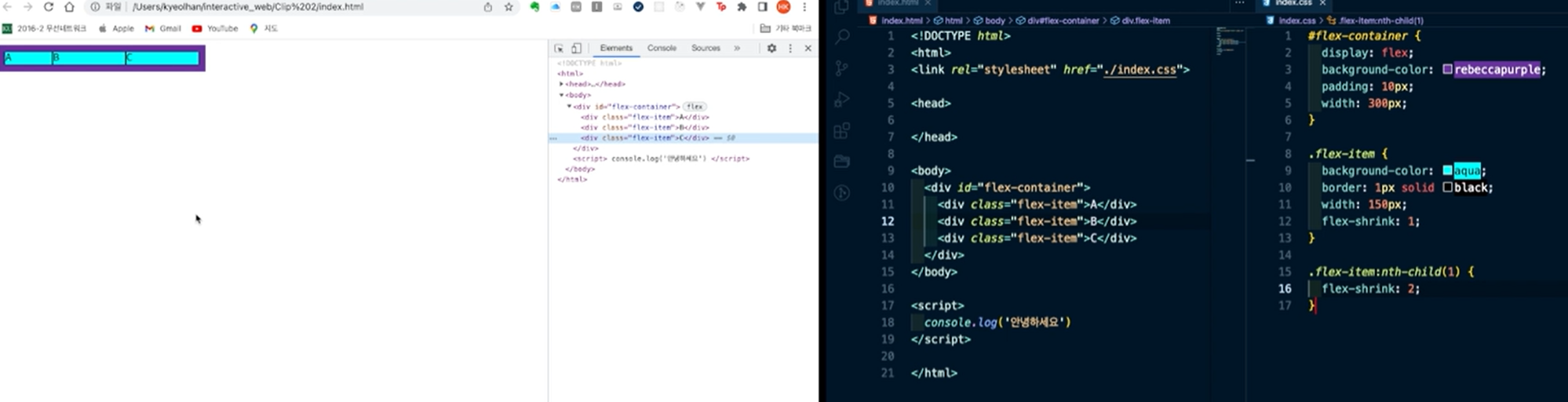Focus the Chrome address bar URL
1568x402 pixels.
248,7
